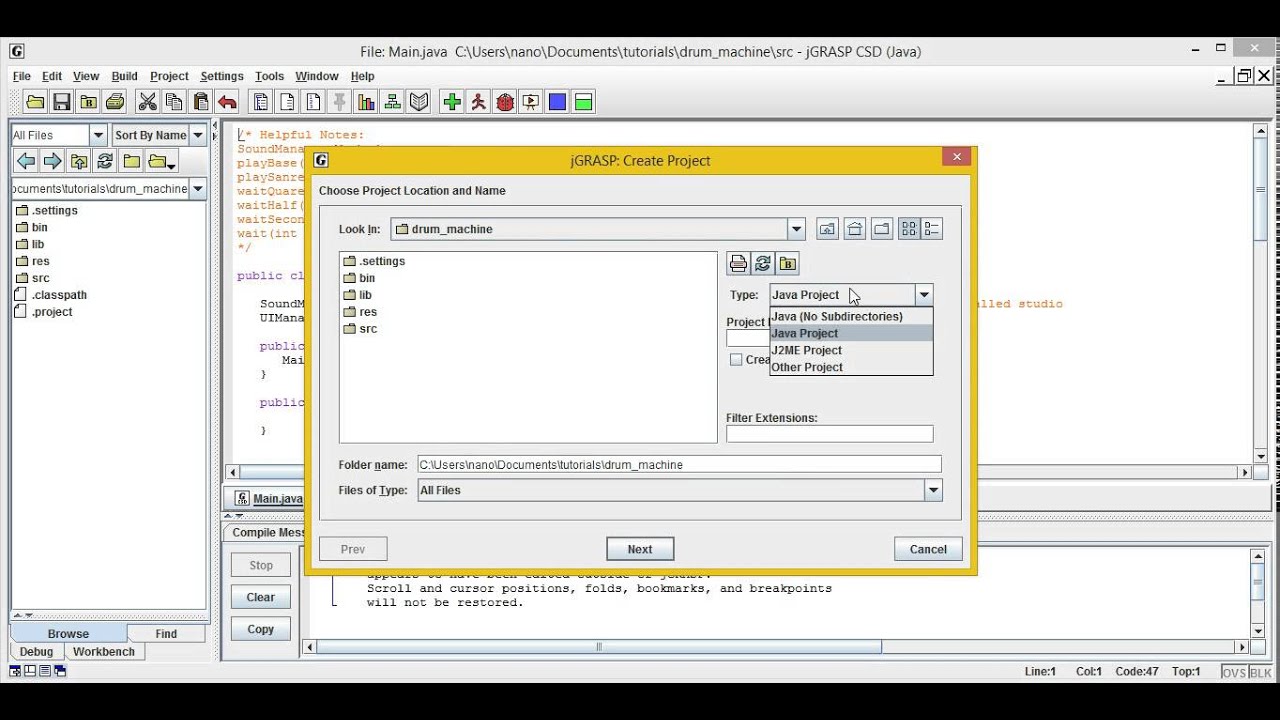Switch dialog to Details view icon

(x=932, y=229)
